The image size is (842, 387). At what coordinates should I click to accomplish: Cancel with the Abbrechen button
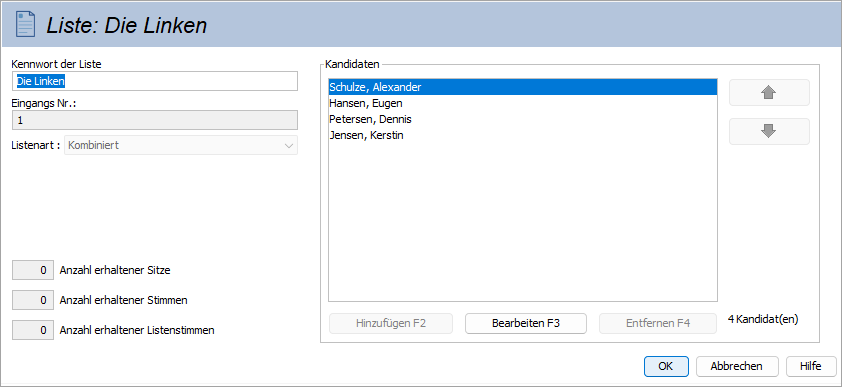pos(736,367)
